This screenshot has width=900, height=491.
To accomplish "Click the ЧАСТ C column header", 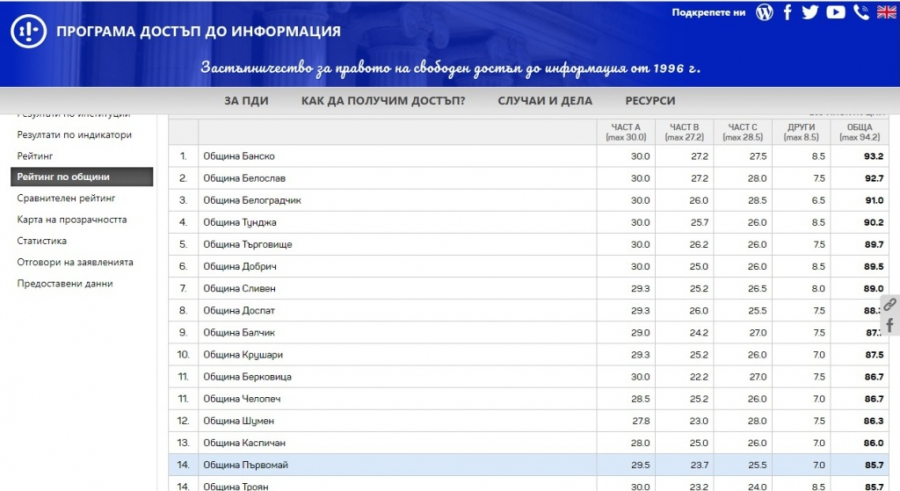I will [743, 132].
